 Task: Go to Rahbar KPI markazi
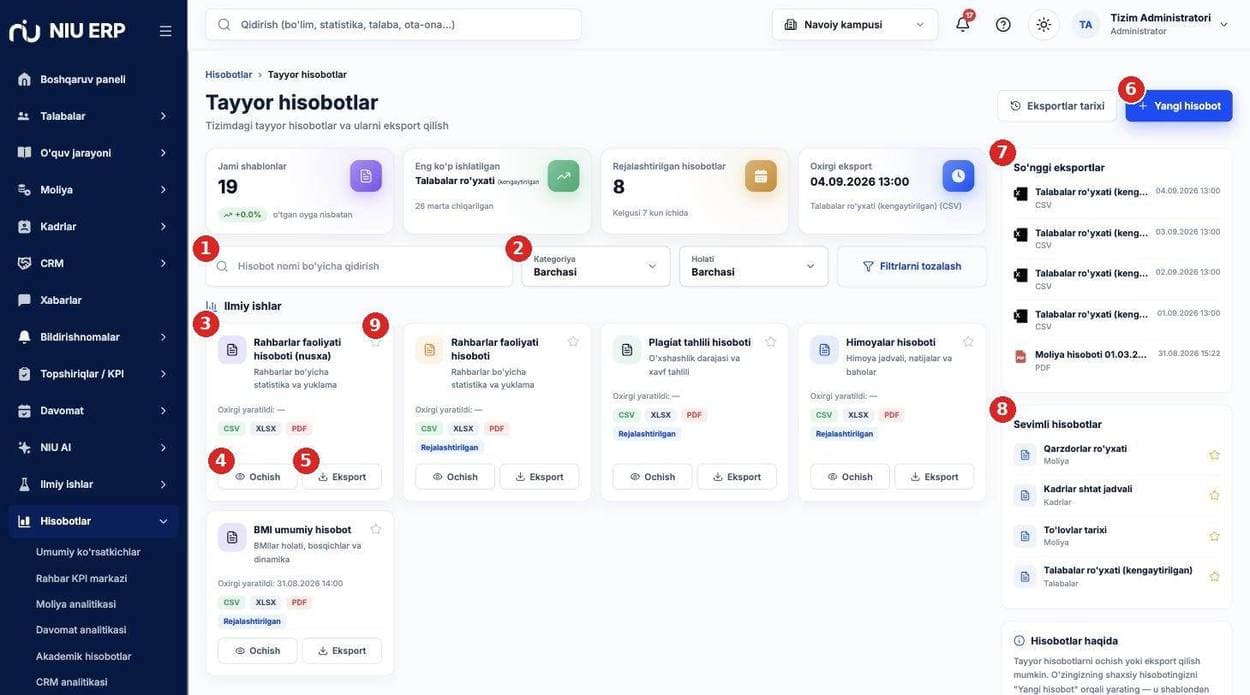click(81, 578)
